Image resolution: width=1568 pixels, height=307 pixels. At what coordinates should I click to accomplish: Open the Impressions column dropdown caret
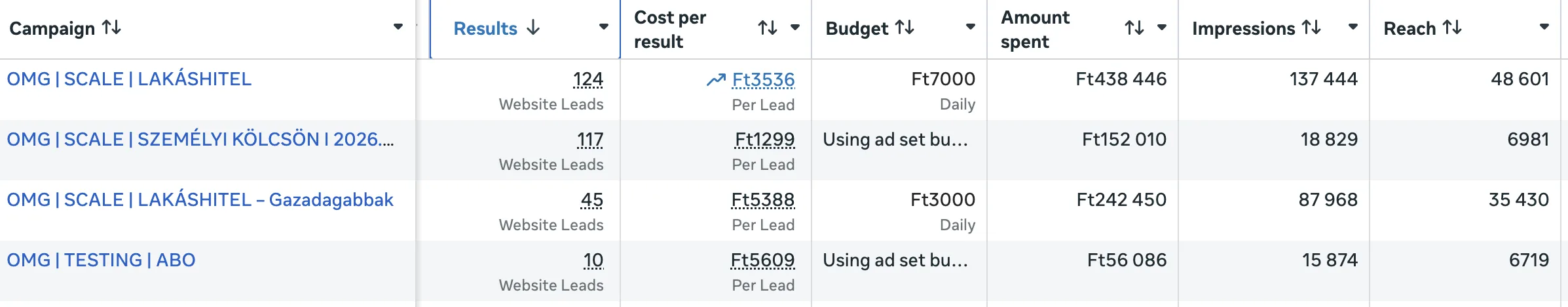point(1353,27)
